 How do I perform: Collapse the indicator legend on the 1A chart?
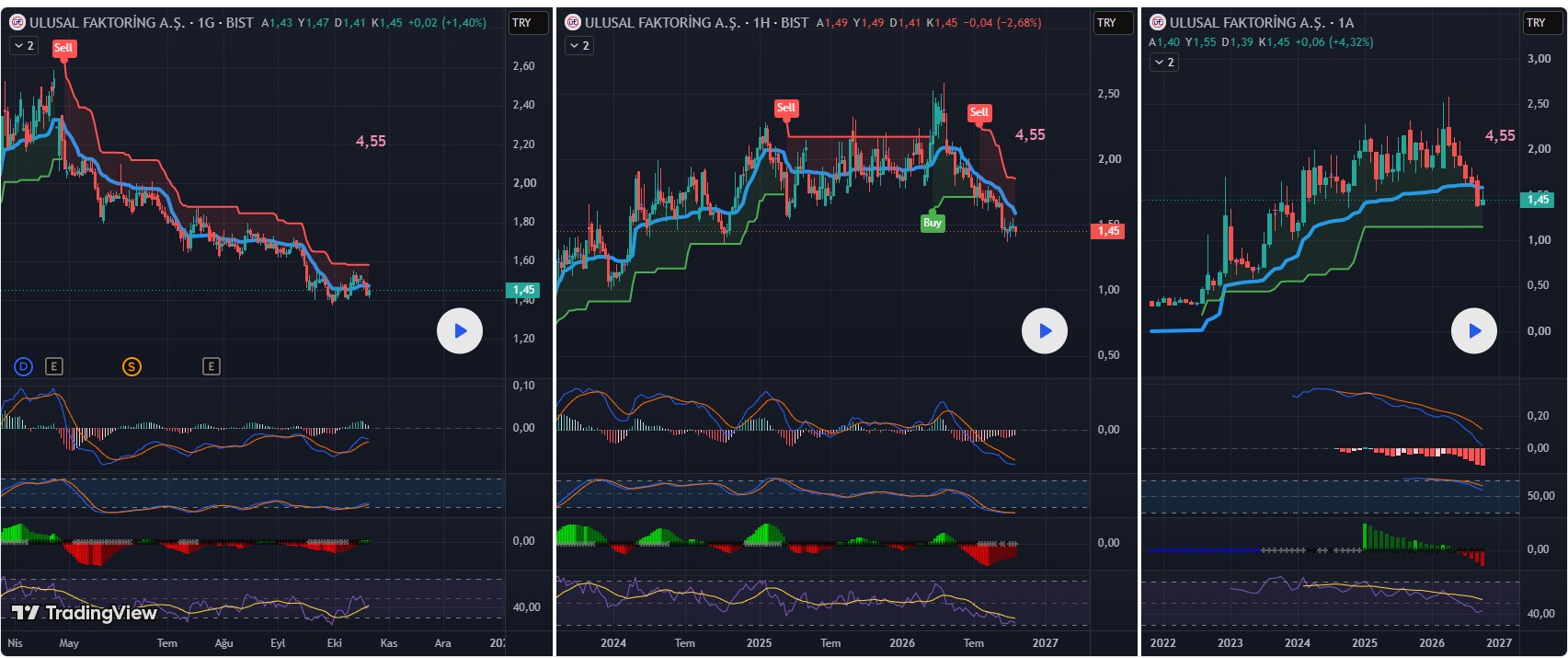(1164, 62)
